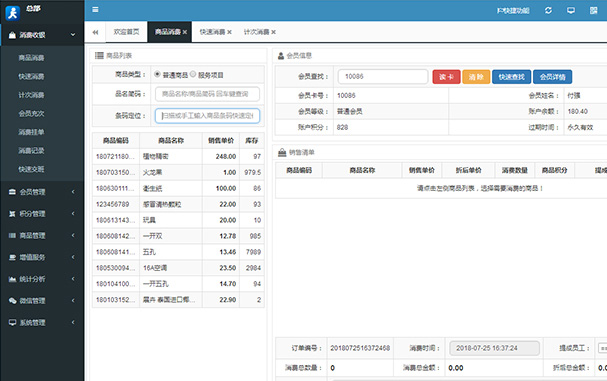Click the 品名简码 search input field
The width and height of the screenshot is (607, 381).
coord(207,94)
